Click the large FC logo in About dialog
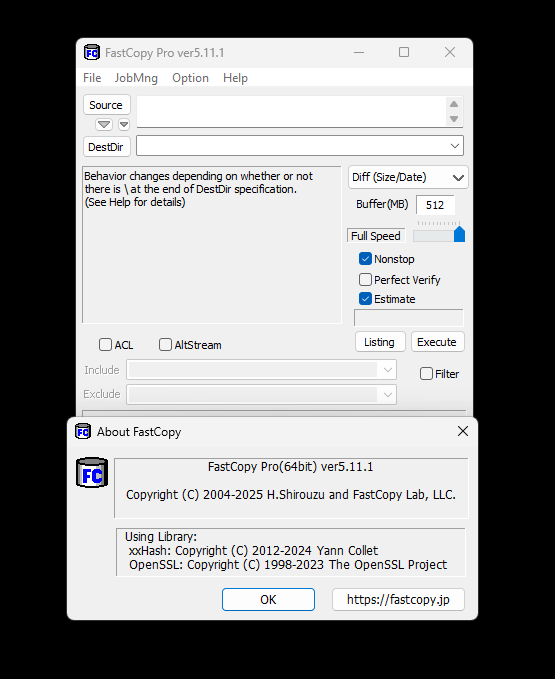The image size is (555, 679). pos(92,472)
